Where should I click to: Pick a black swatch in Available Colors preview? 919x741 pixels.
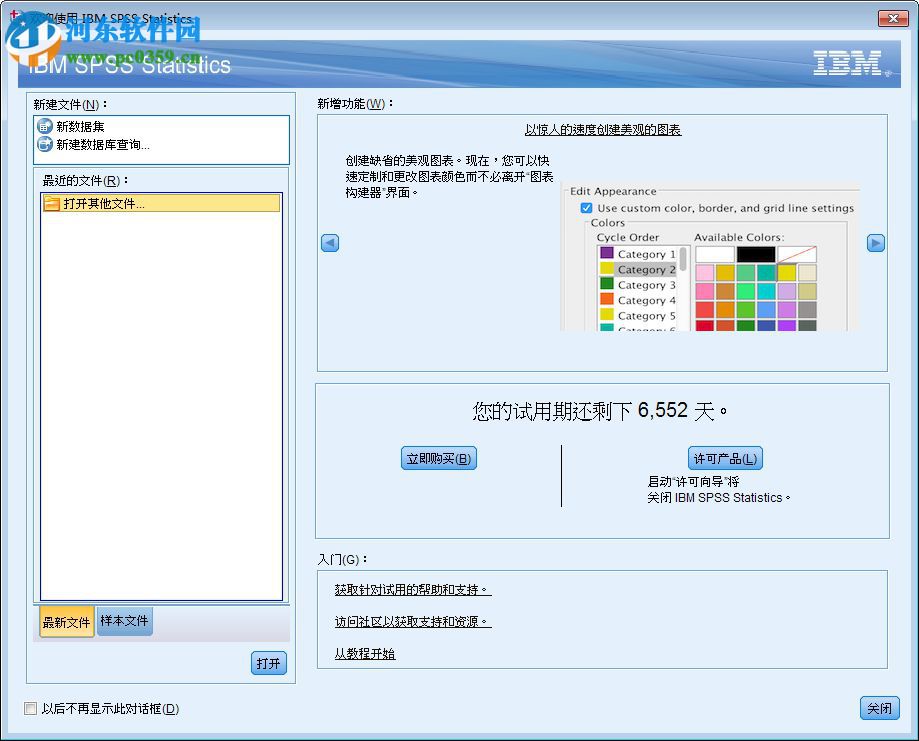pos(756,254)
